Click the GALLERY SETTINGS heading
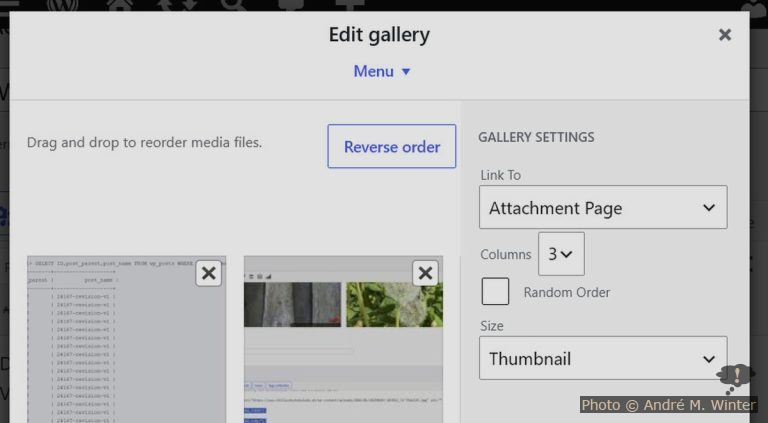The image size is (768, 423). tap(536, 137)
